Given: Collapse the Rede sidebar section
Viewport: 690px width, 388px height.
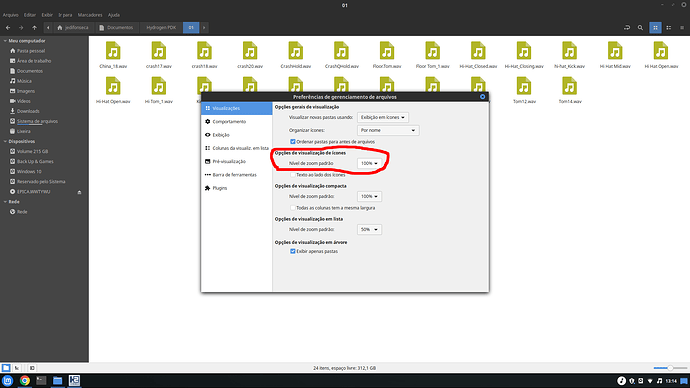Looking at the screenshot, I should (x=5, y=202).
